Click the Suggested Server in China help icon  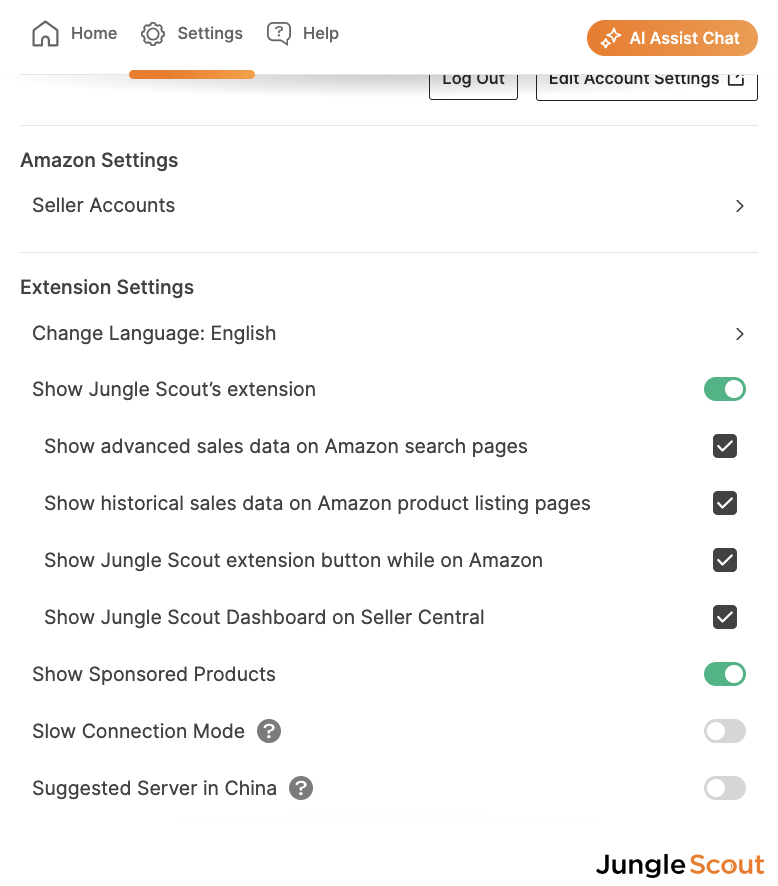(301, 788)
